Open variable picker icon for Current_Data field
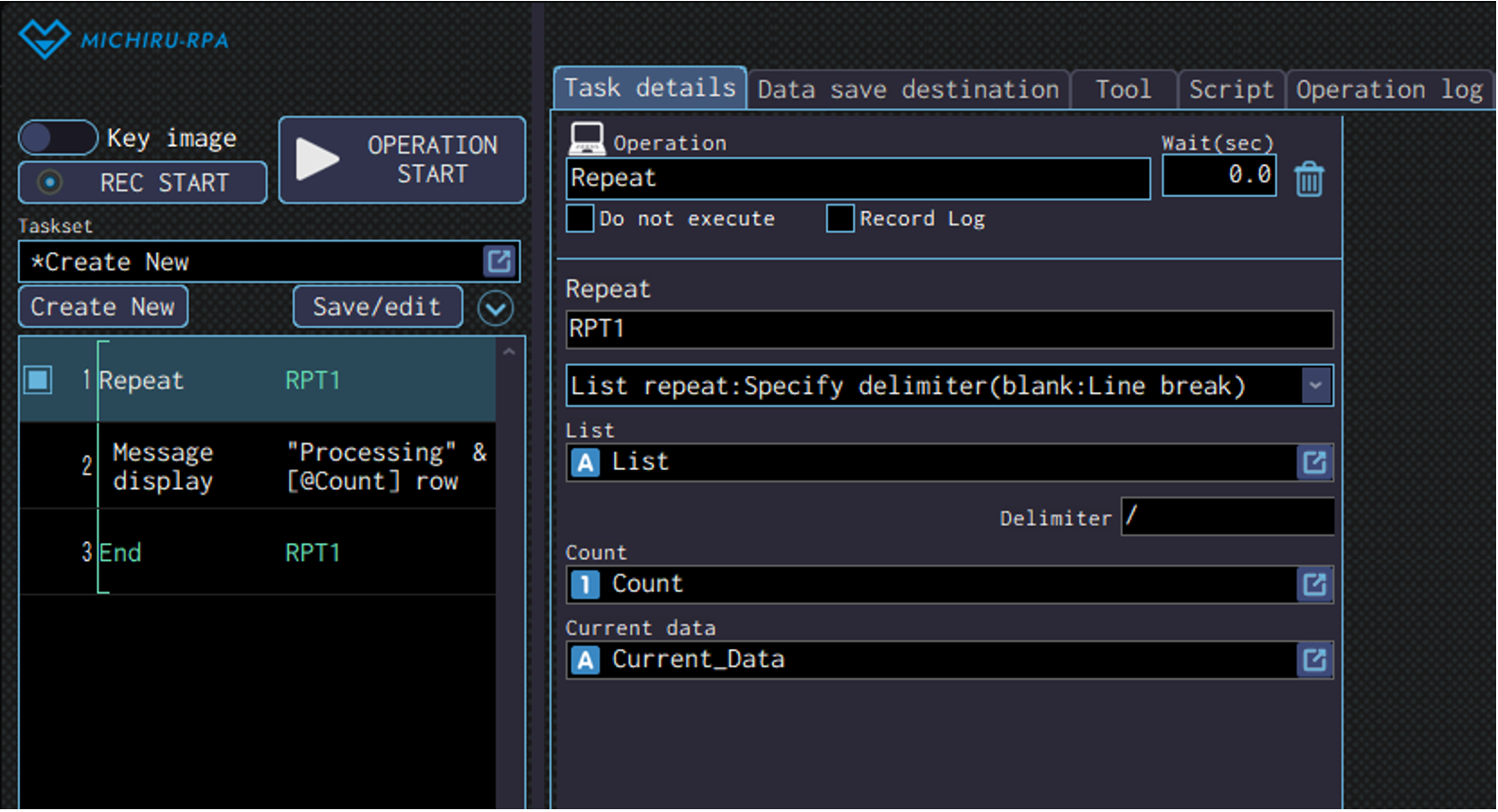Image resolution: width=1498 pixels, height=812 pixels. 1313,659
